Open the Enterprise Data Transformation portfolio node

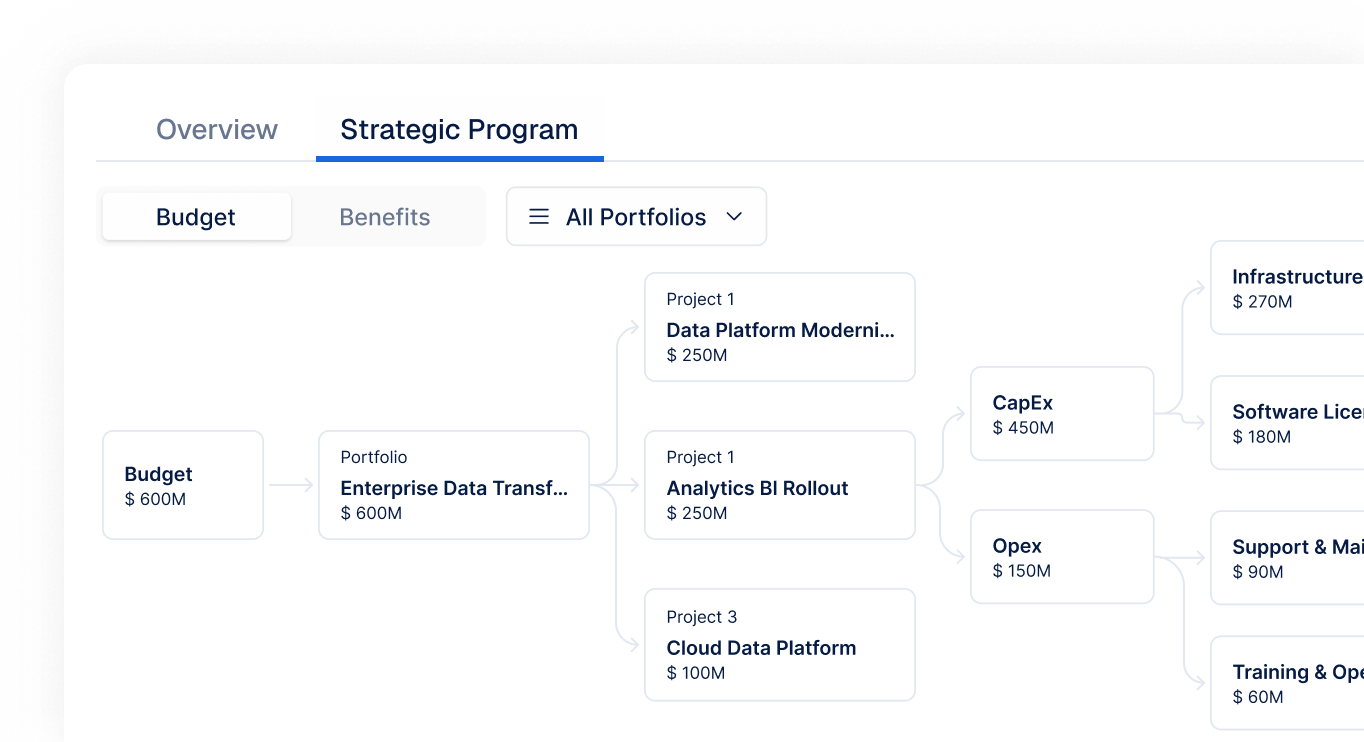(x=454, y=485)
